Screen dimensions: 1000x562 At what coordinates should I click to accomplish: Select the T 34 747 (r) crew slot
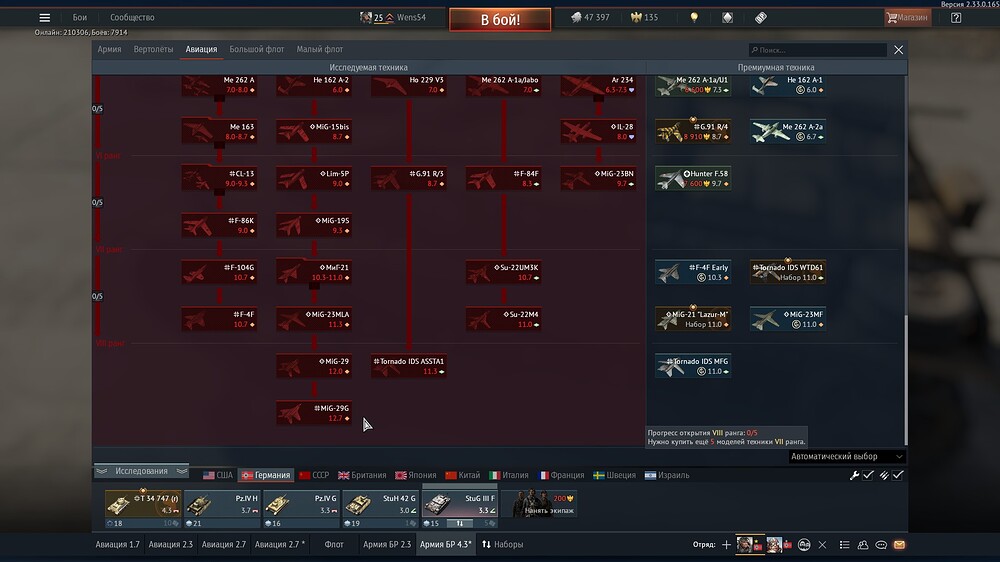[142, 508]
